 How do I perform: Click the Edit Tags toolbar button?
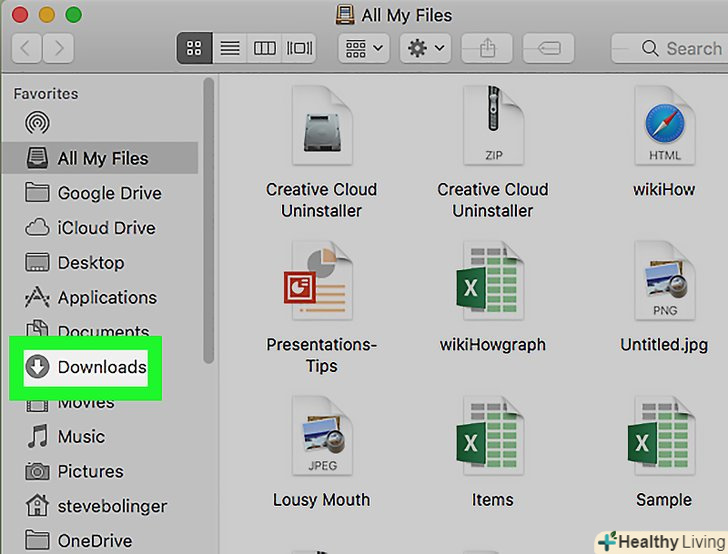[548, 48]
